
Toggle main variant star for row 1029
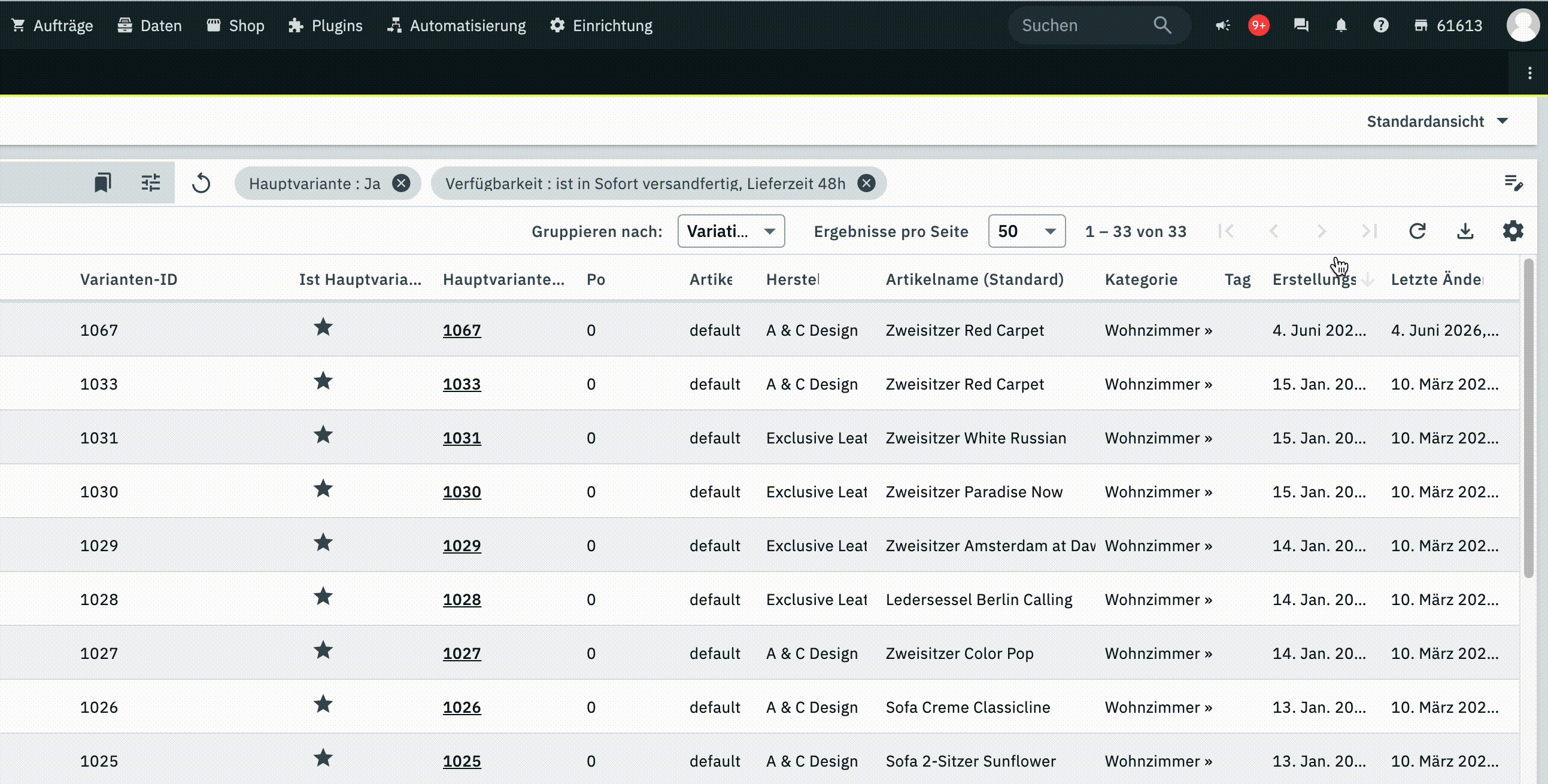(x=323, y=542)
